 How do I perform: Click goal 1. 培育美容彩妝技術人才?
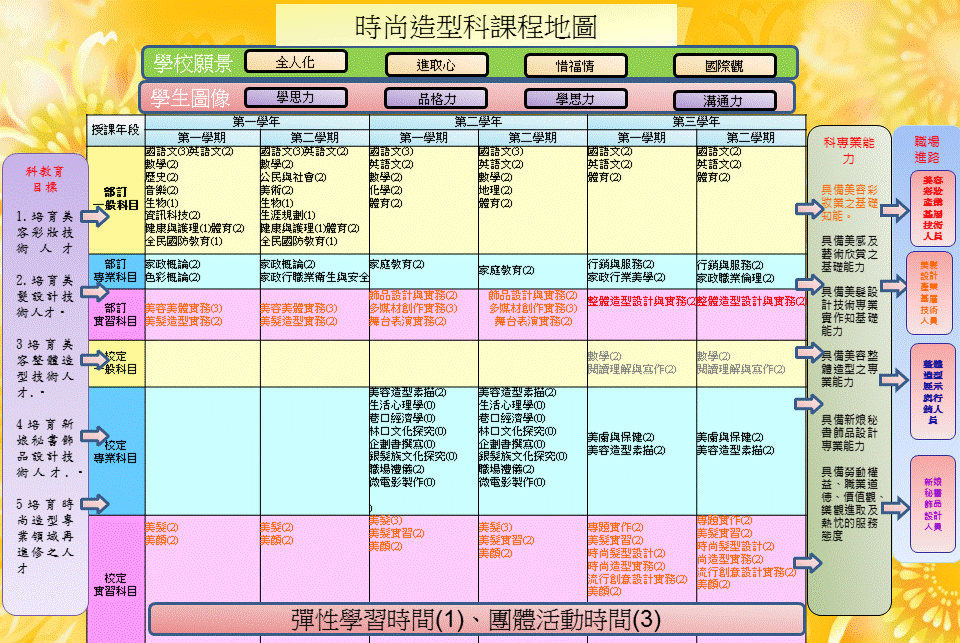pyautogui.click(x=45, y=233)
